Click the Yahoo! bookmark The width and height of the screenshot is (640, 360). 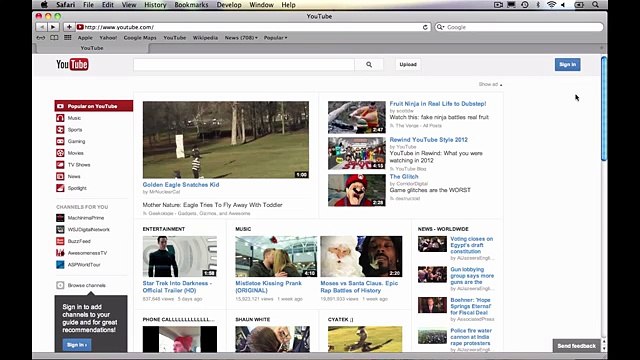(108, 38)
